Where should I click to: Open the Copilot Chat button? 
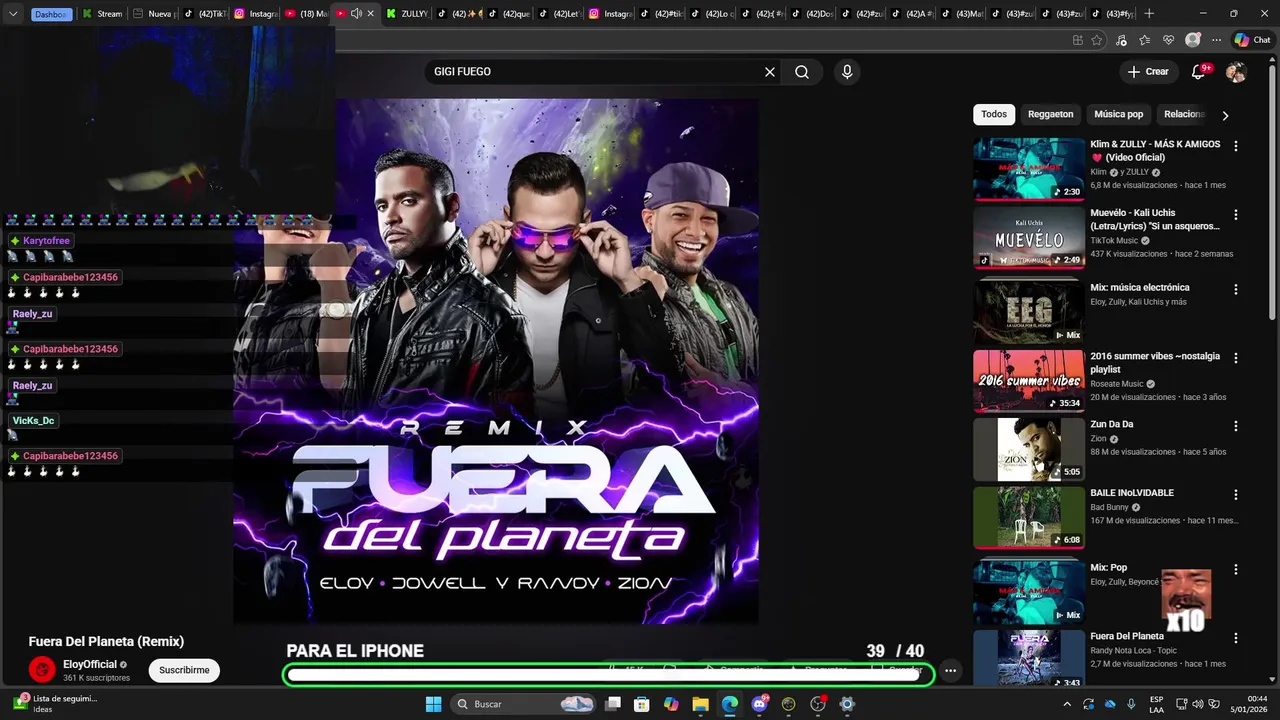tap(1252, 40)
